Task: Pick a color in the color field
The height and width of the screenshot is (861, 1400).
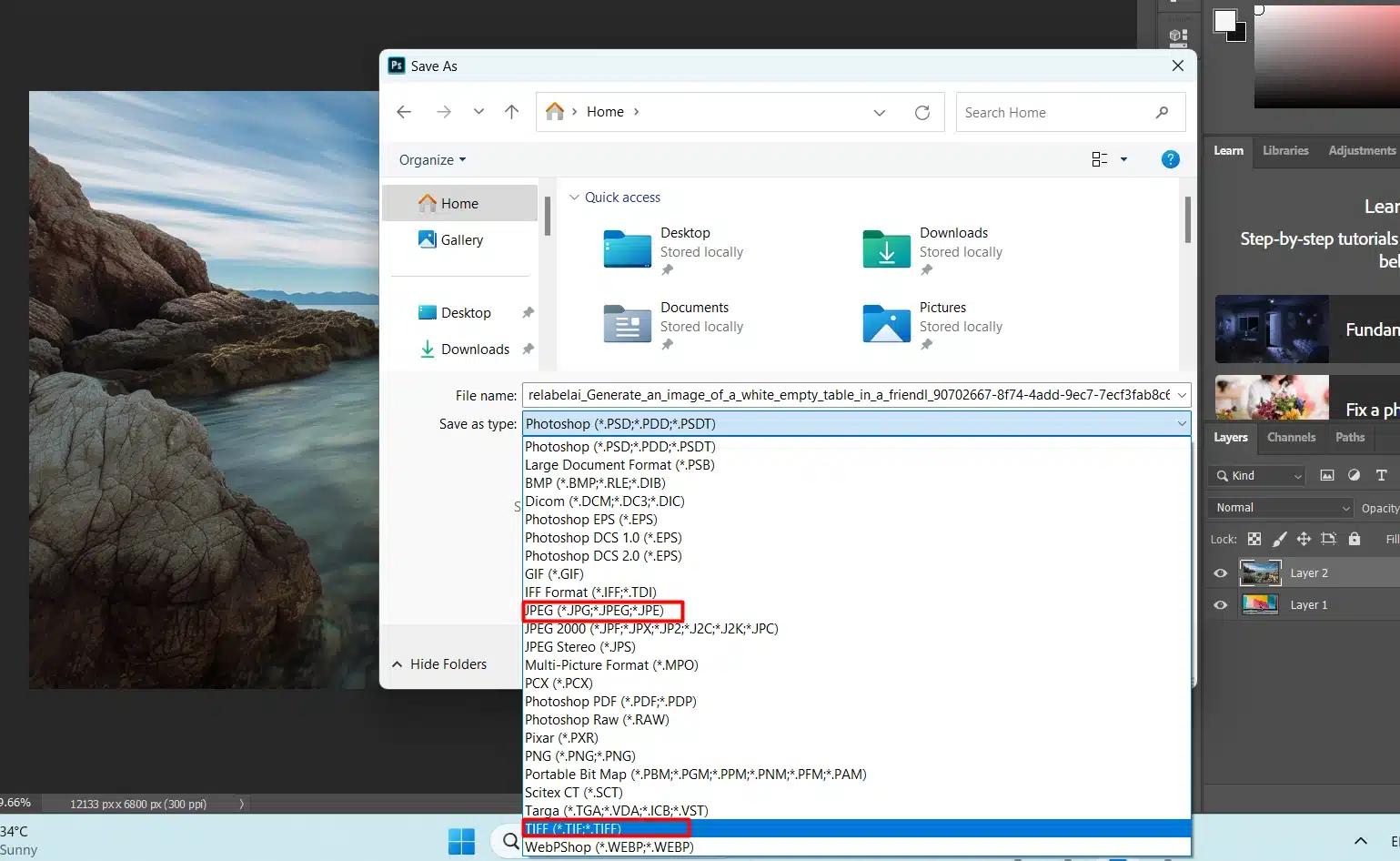Action: point(1326,56)
